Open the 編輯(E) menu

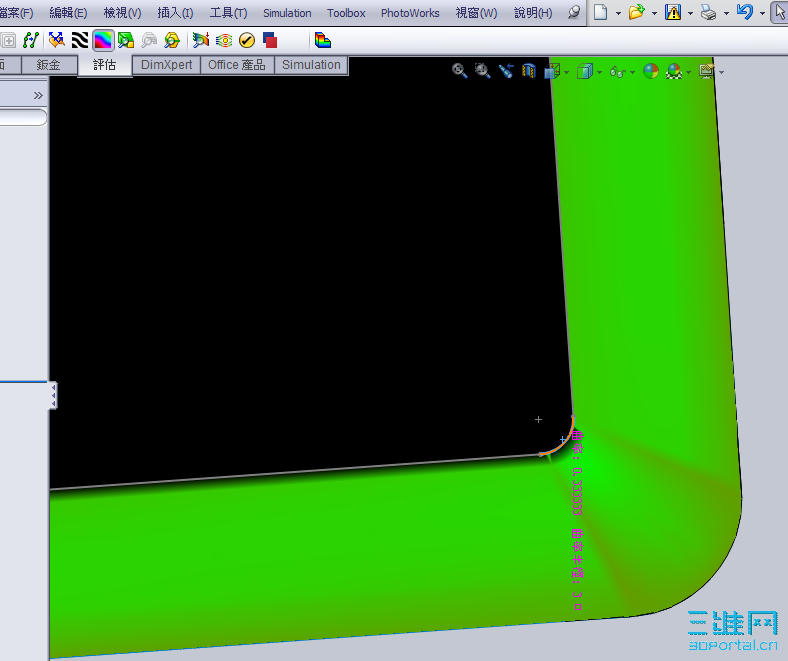[x=68, y=13]
